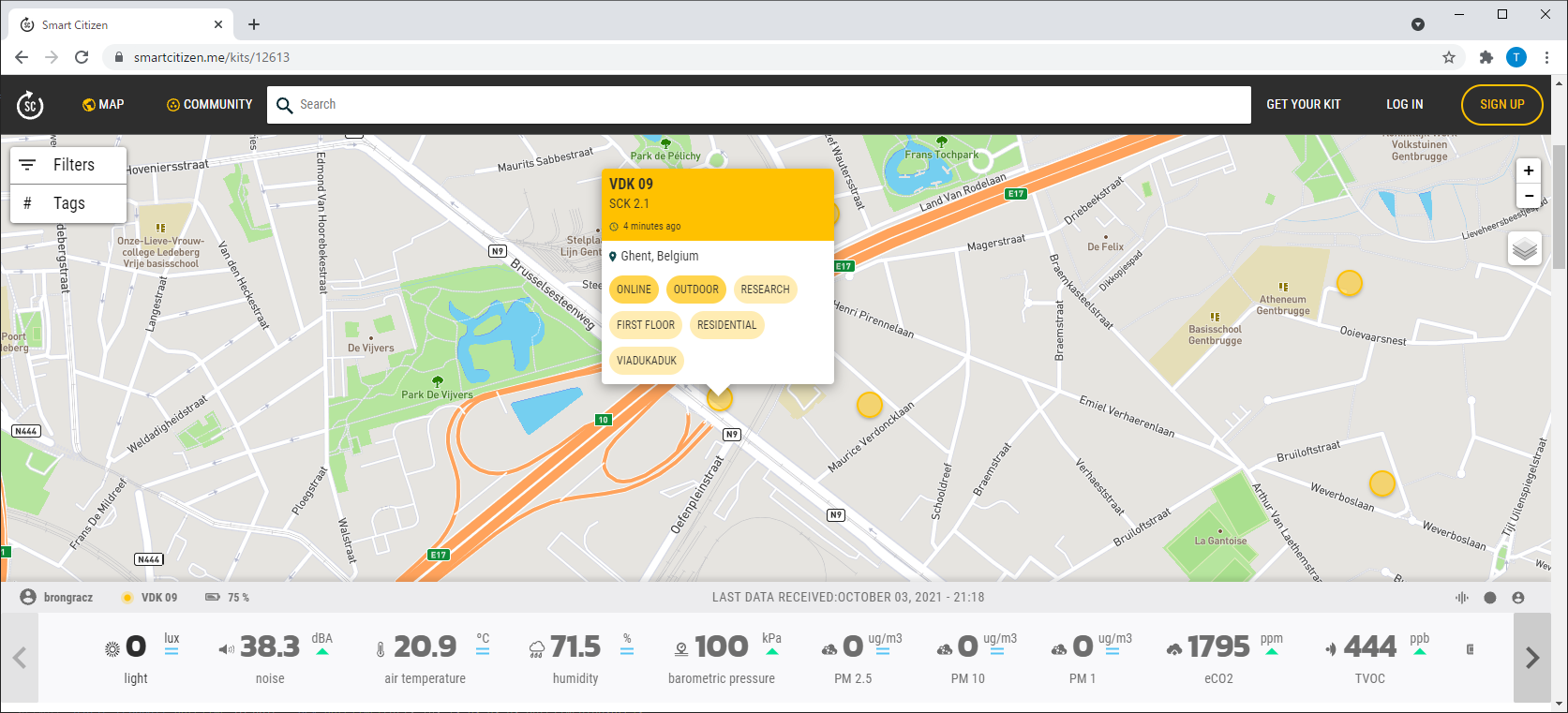
Task: Click the VDK 09 popup title
Action: [631, 184]
